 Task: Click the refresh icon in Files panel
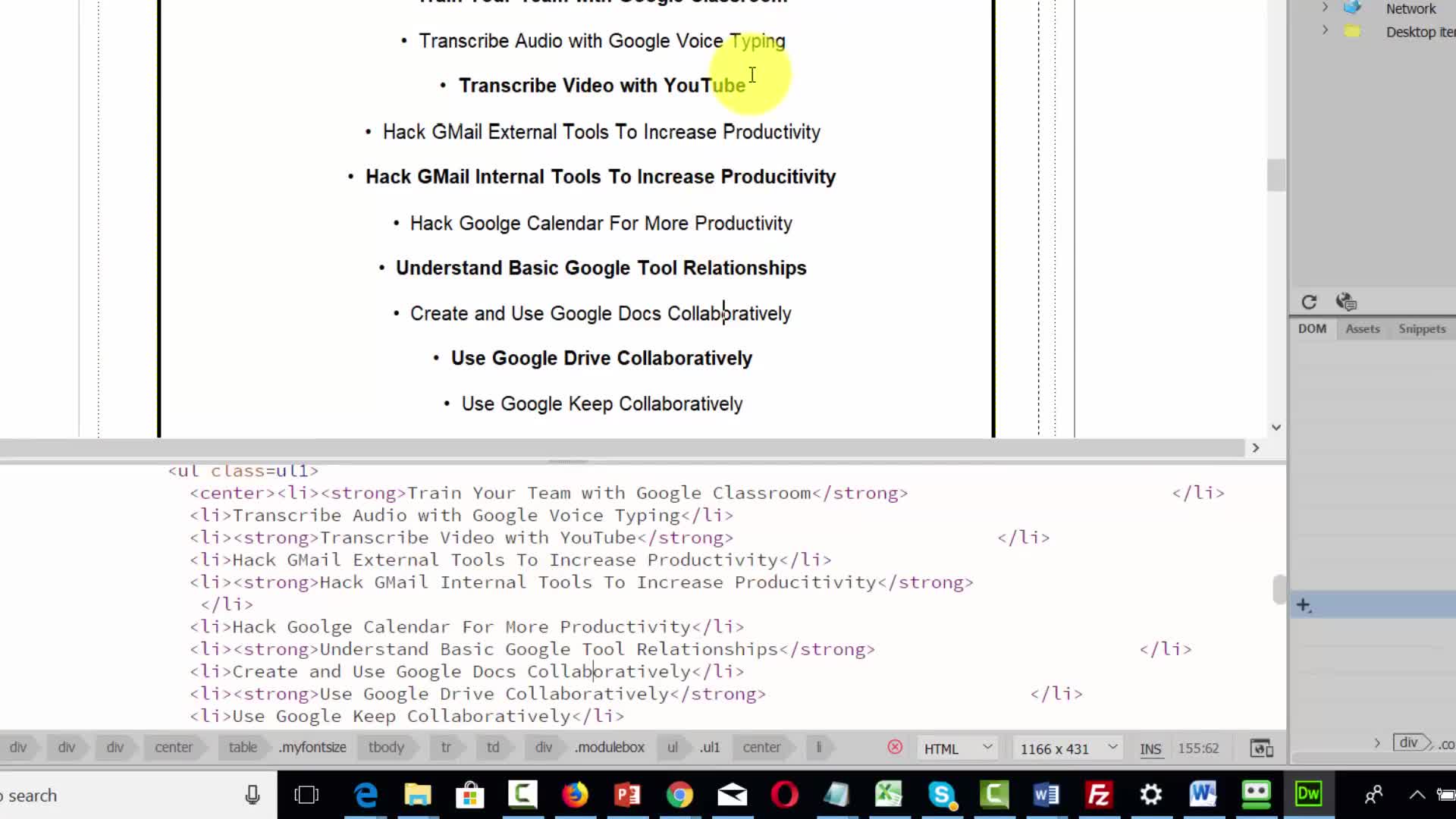(x=1309, y=302)
